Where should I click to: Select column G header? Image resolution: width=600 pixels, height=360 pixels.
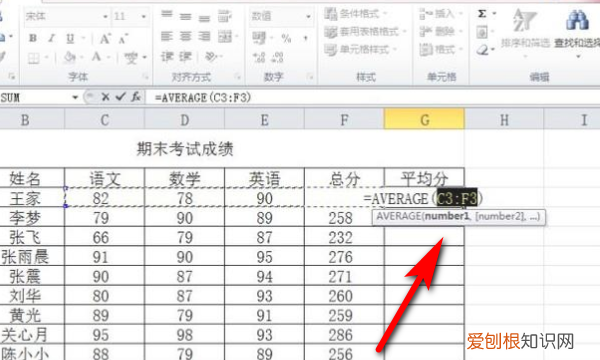point(424,120)
